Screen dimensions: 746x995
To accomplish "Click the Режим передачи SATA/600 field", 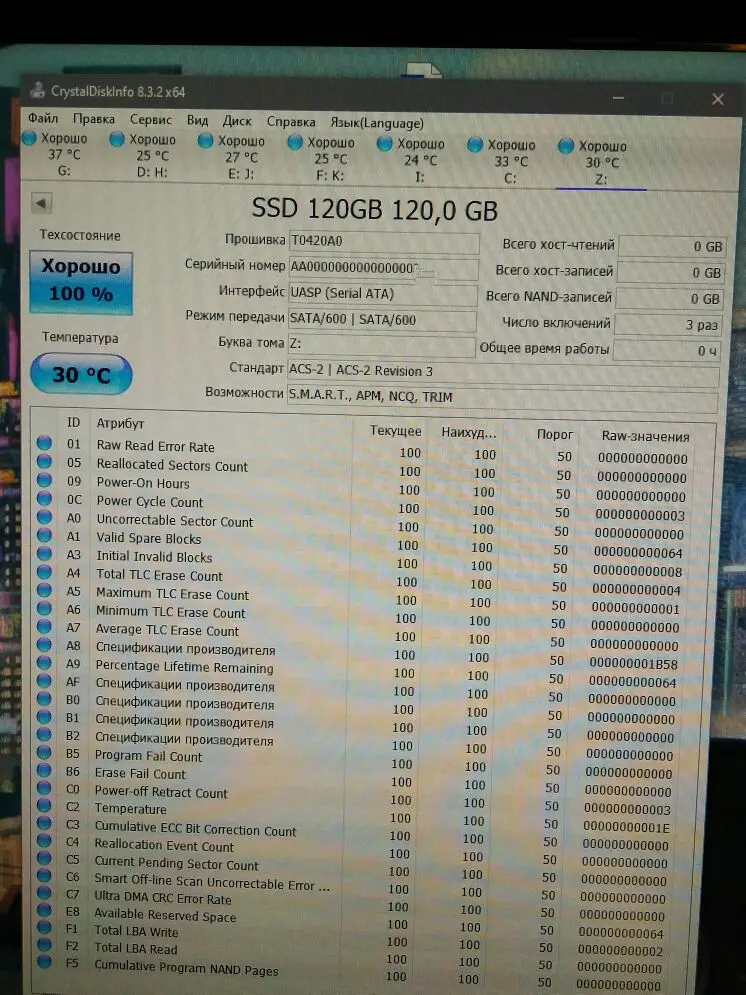I will click(x=382, y=320).
